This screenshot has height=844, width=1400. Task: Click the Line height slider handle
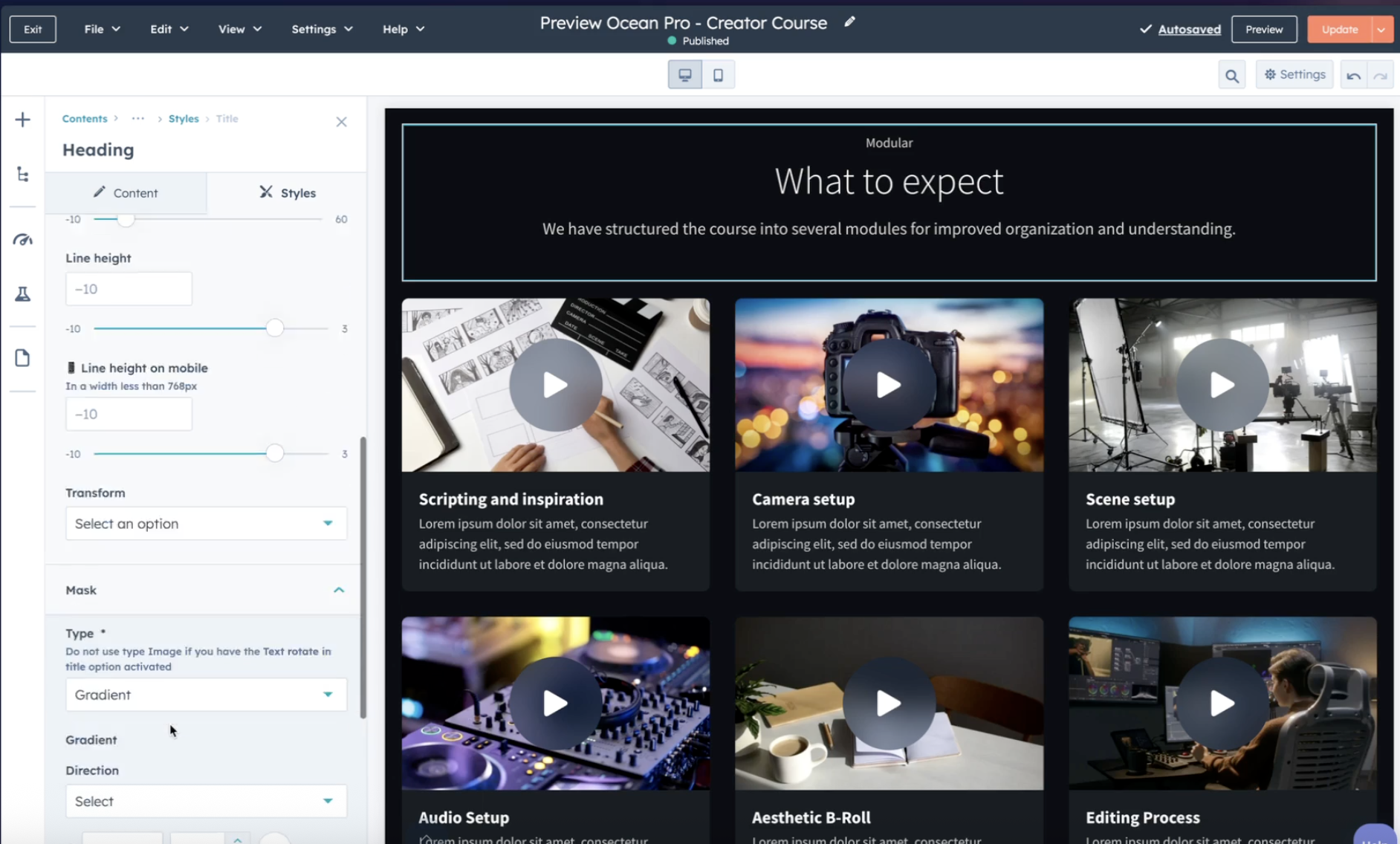[275, 328]
